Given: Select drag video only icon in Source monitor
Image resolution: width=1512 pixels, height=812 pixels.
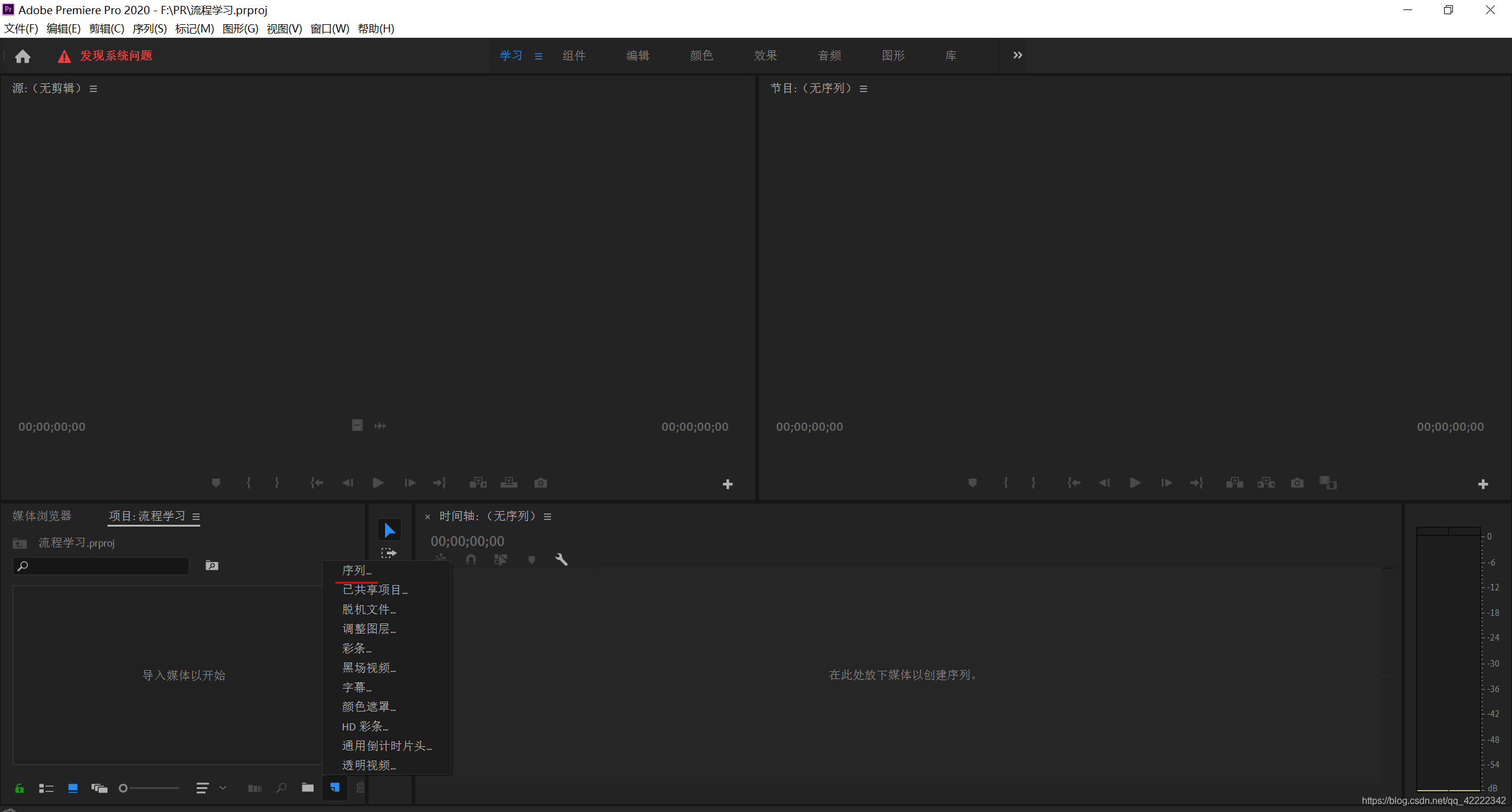Looking at the screenshot, I should click(357, 426).
